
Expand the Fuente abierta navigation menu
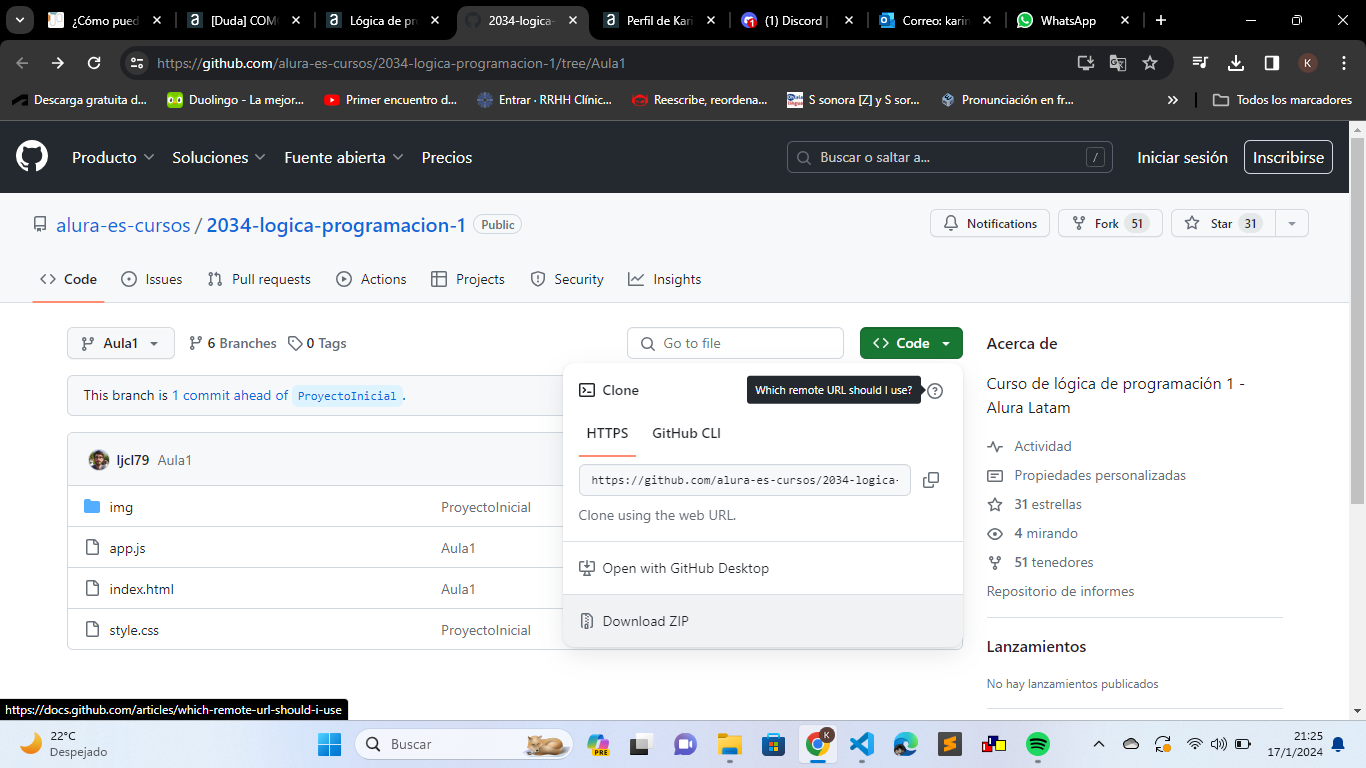(x=344, y=157)
